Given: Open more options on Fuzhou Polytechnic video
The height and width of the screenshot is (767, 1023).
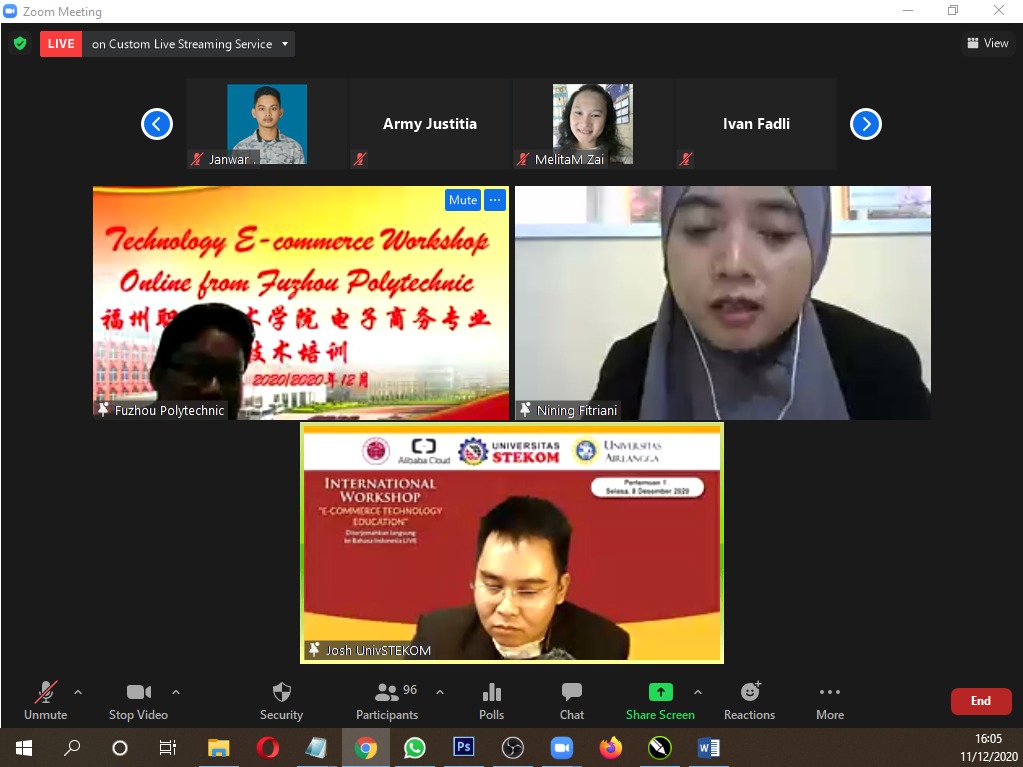Looking at the screenshot, I should pos(495,200).
